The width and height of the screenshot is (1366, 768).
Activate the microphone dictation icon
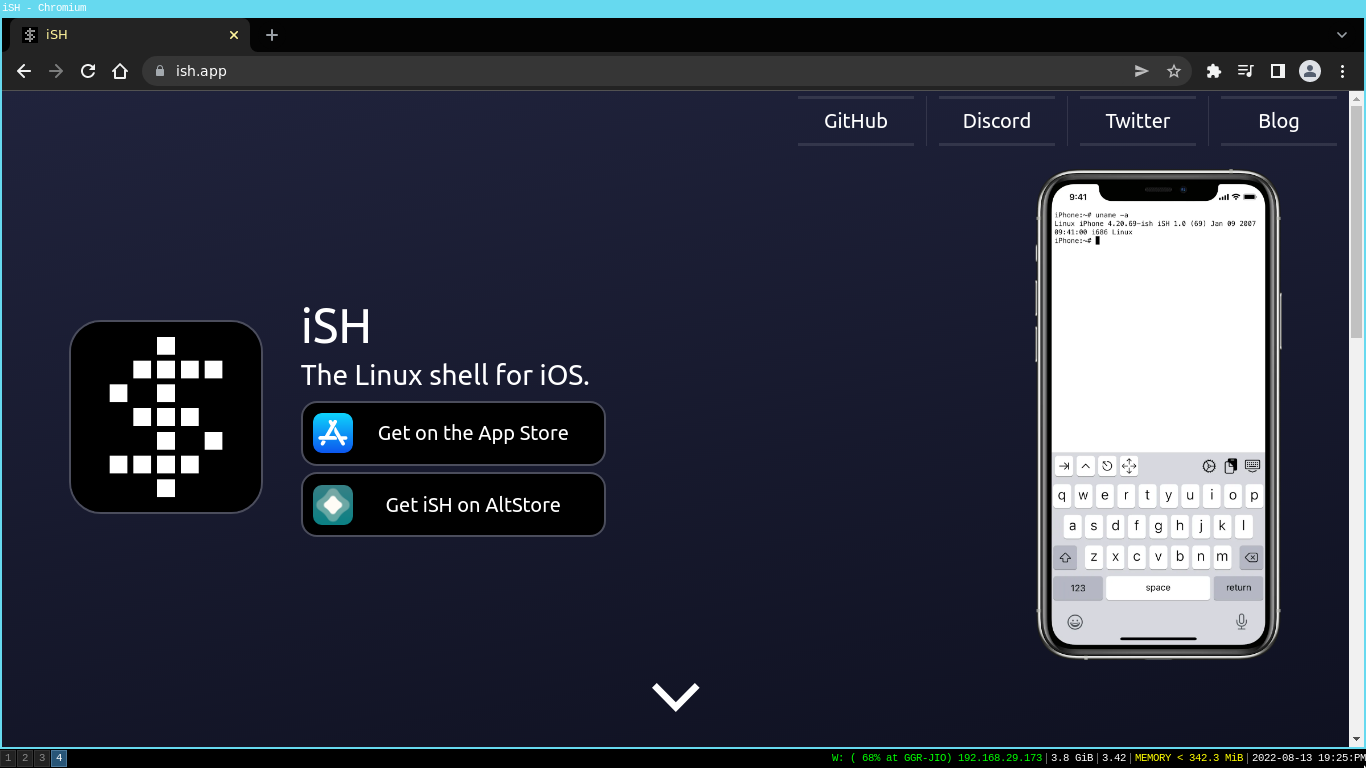1241,622
